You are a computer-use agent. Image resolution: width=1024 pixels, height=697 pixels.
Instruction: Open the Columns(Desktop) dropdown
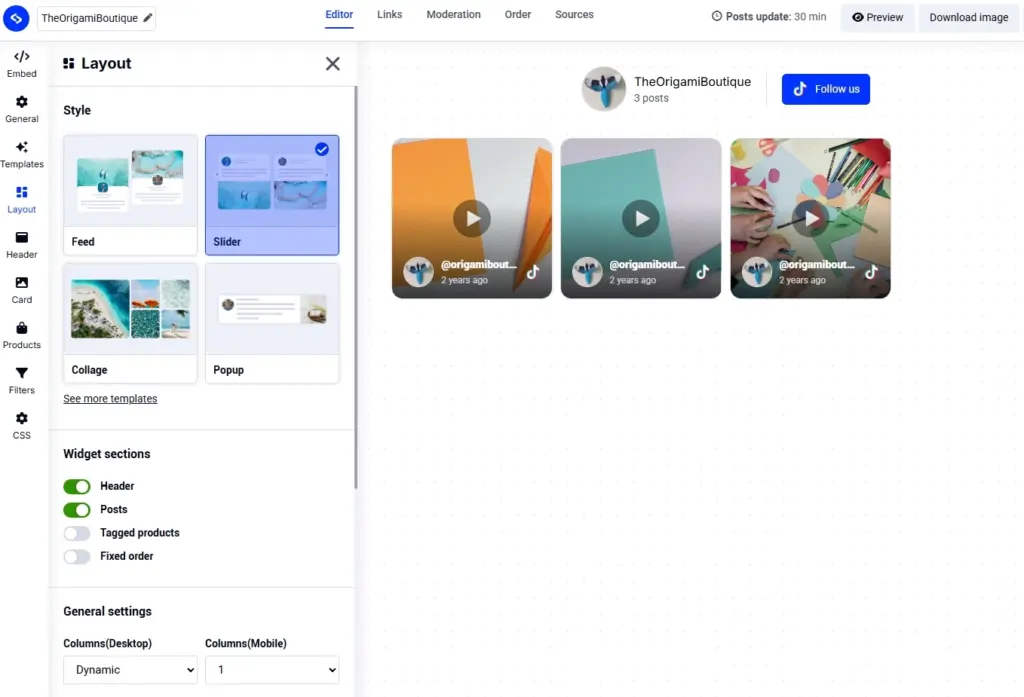coord(129,669)
